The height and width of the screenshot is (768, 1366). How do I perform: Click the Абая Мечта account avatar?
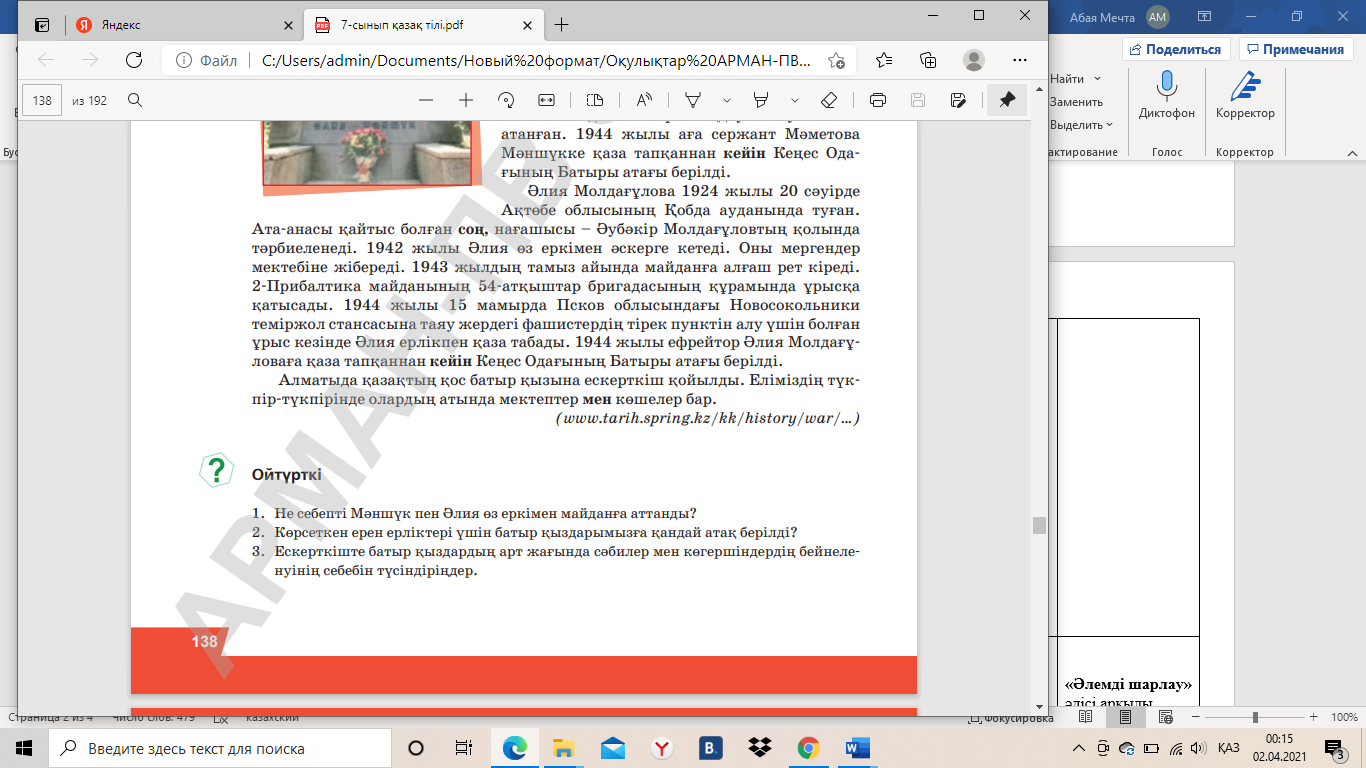click(x=1158, y=16)
